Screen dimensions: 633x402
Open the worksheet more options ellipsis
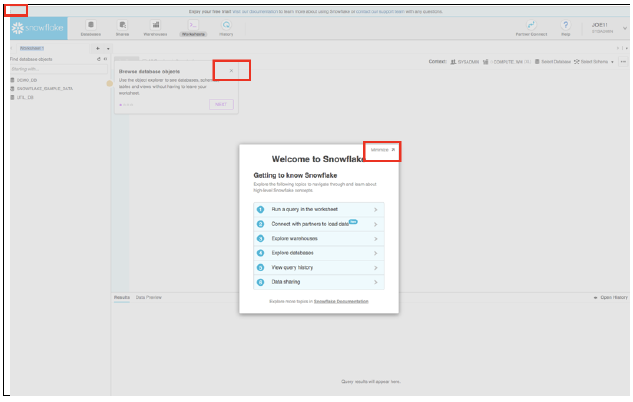[623, 62]
